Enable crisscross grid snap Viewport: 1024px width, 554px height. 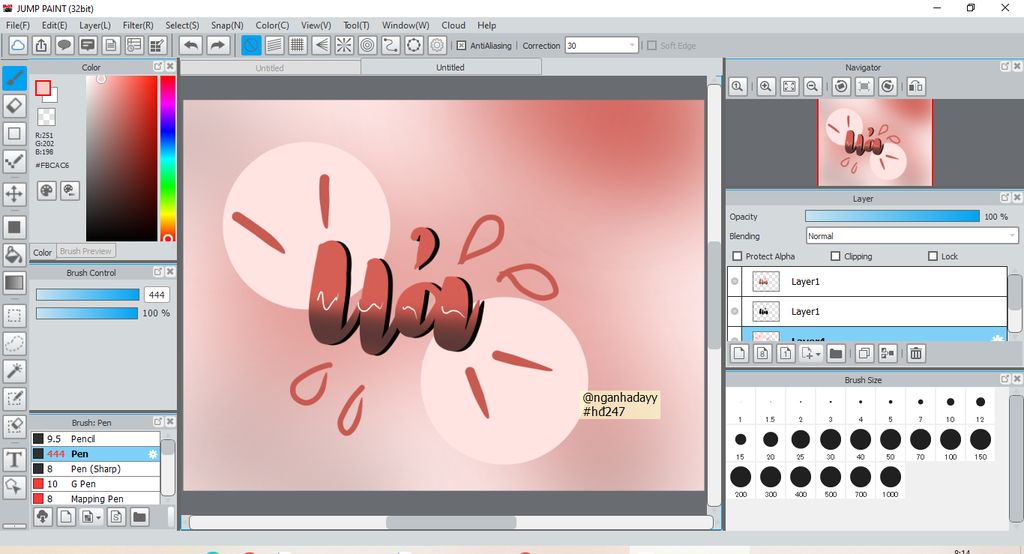pyautogui.click(x=298, y=45)
